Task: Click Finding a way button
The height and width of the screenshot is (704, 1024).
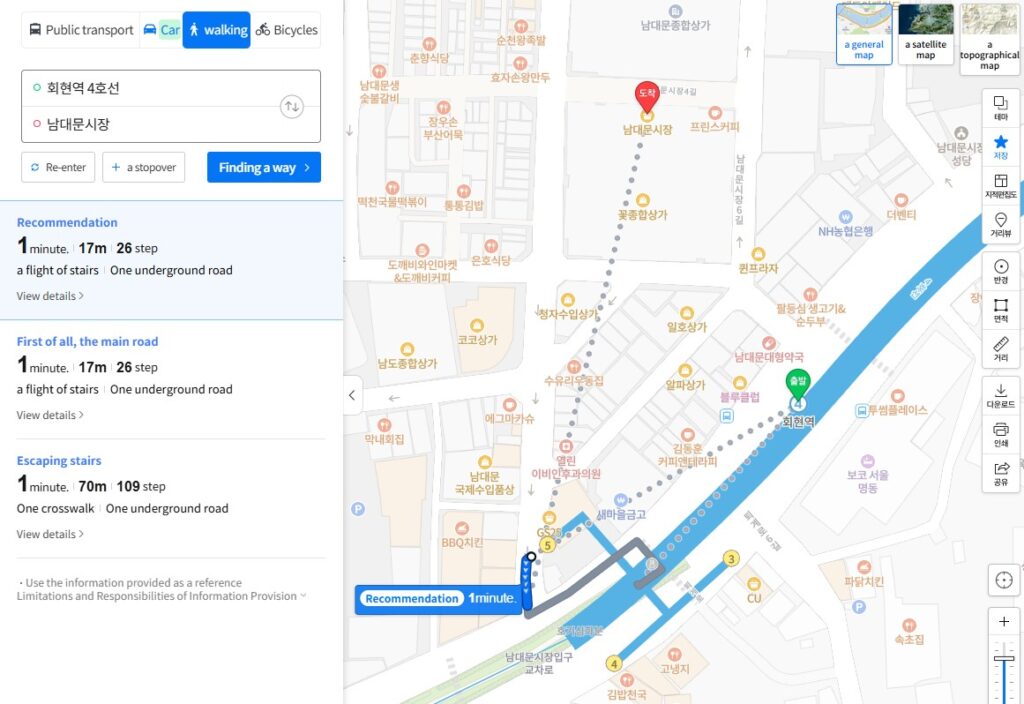Action: pos(264,167)
